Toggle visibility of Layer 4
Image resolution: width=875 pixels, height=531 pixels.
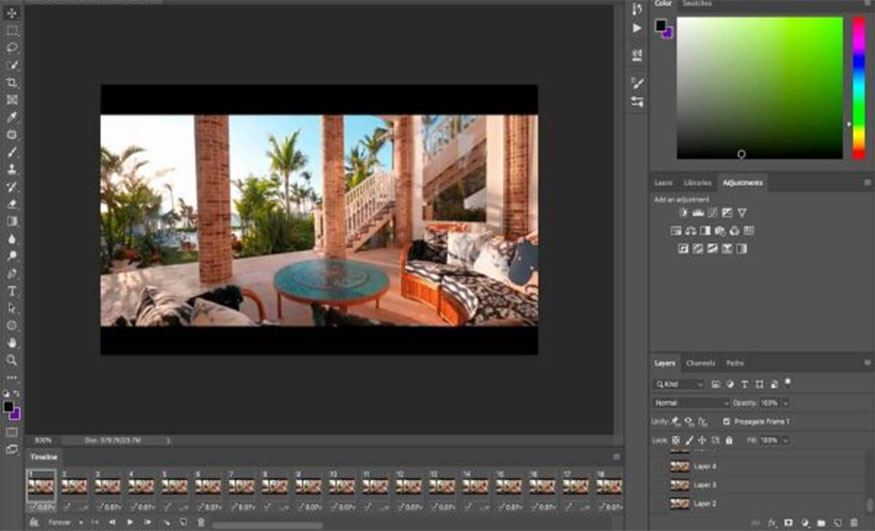point(661,467)
